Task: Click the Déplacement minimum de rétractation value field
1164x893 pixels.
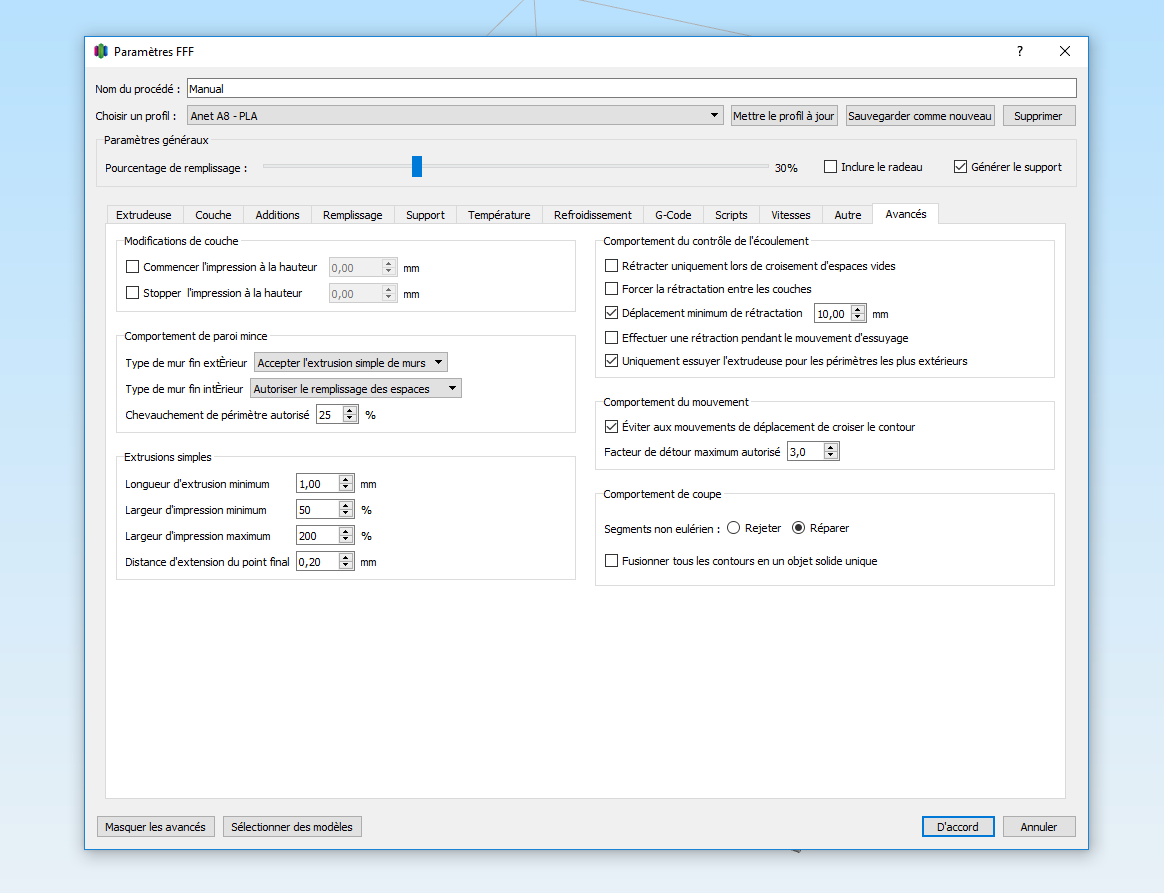Action: [833, 313]
